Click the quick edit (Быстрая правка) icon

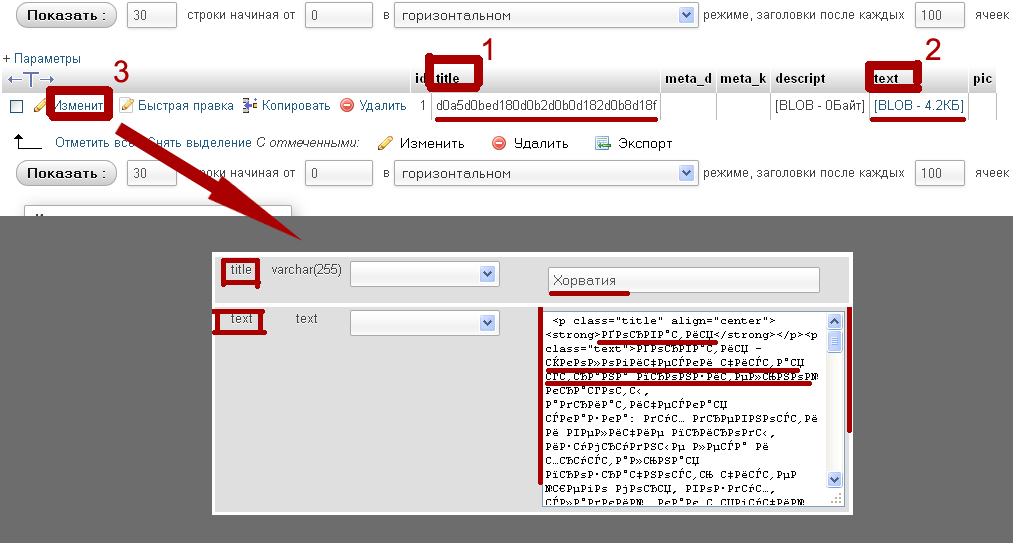(126, 105)
